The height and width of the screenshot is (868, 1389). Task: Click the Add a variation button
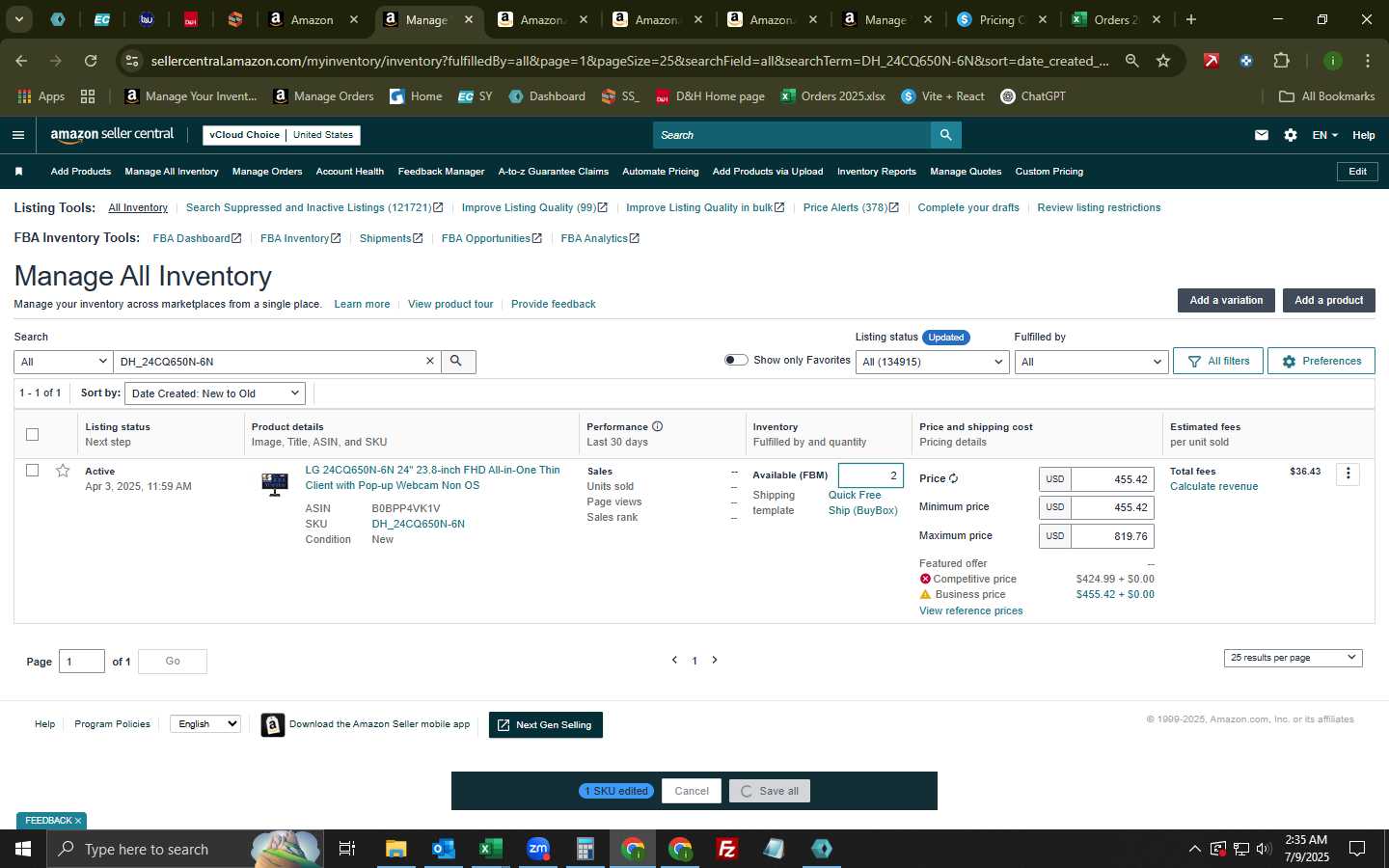pyautogui.click(x=1226, y=301)
